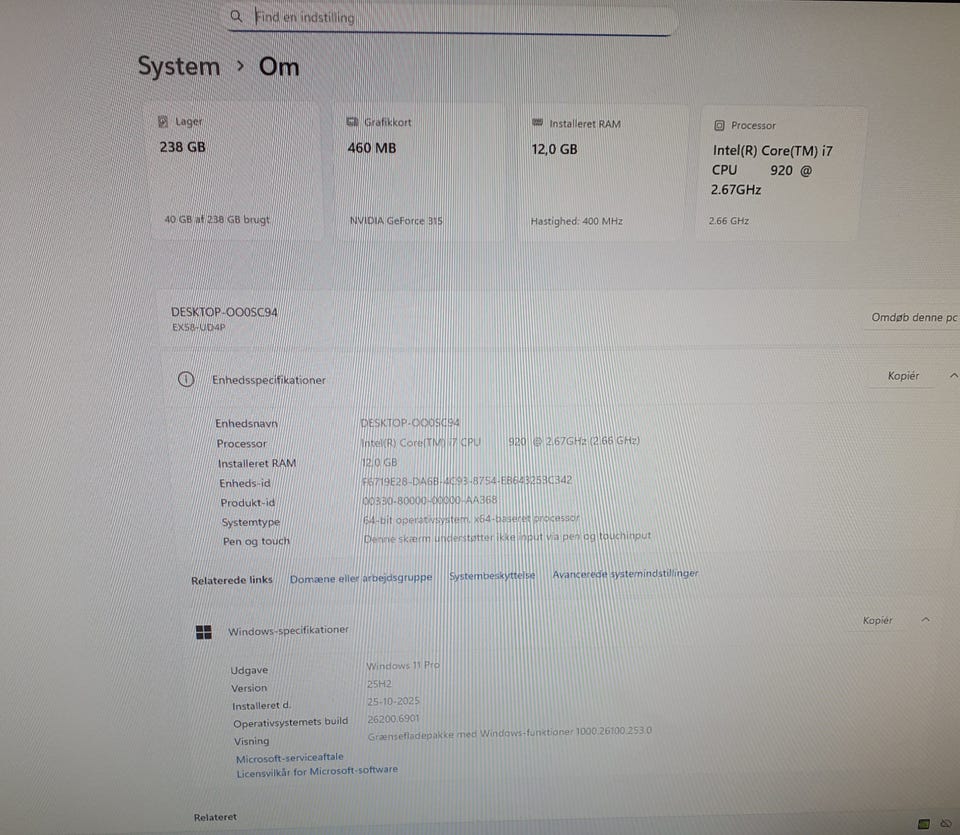
Task: Focus the 'Find en indstilling' search field
Action: pyautogui.click(x=453, y=19)
